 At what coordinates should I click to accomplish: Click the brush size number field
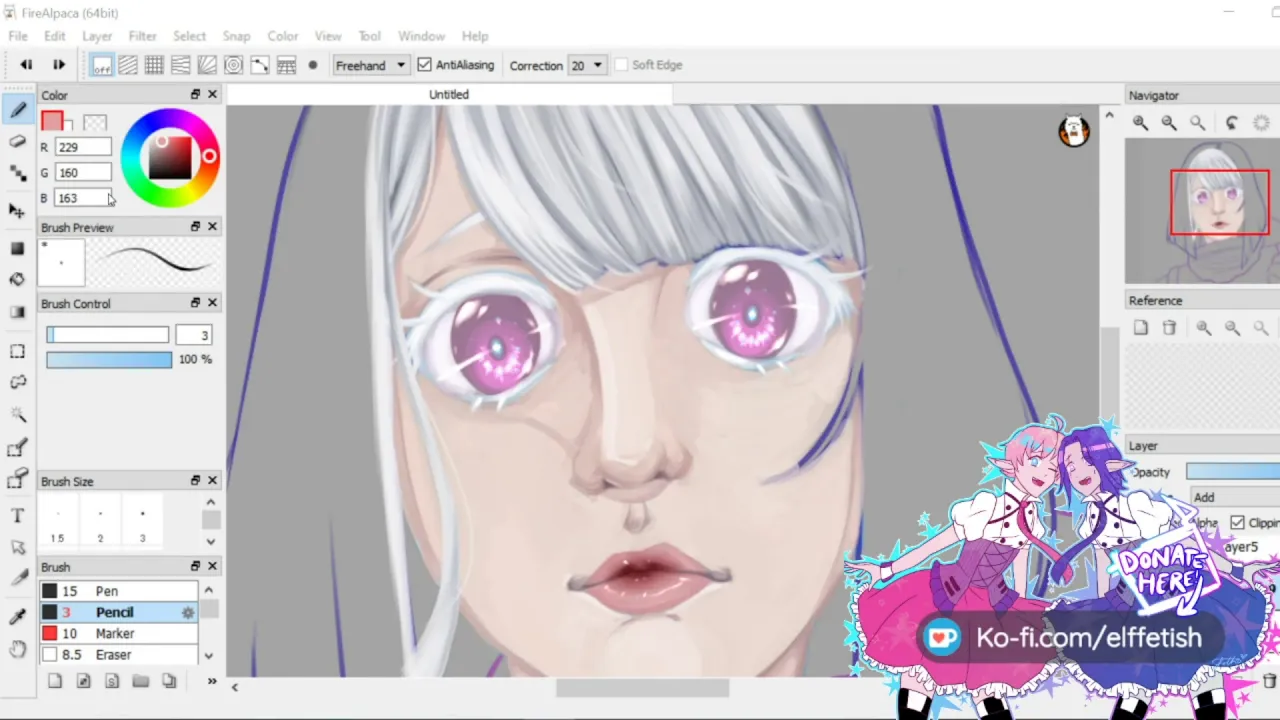click(194, 335)
